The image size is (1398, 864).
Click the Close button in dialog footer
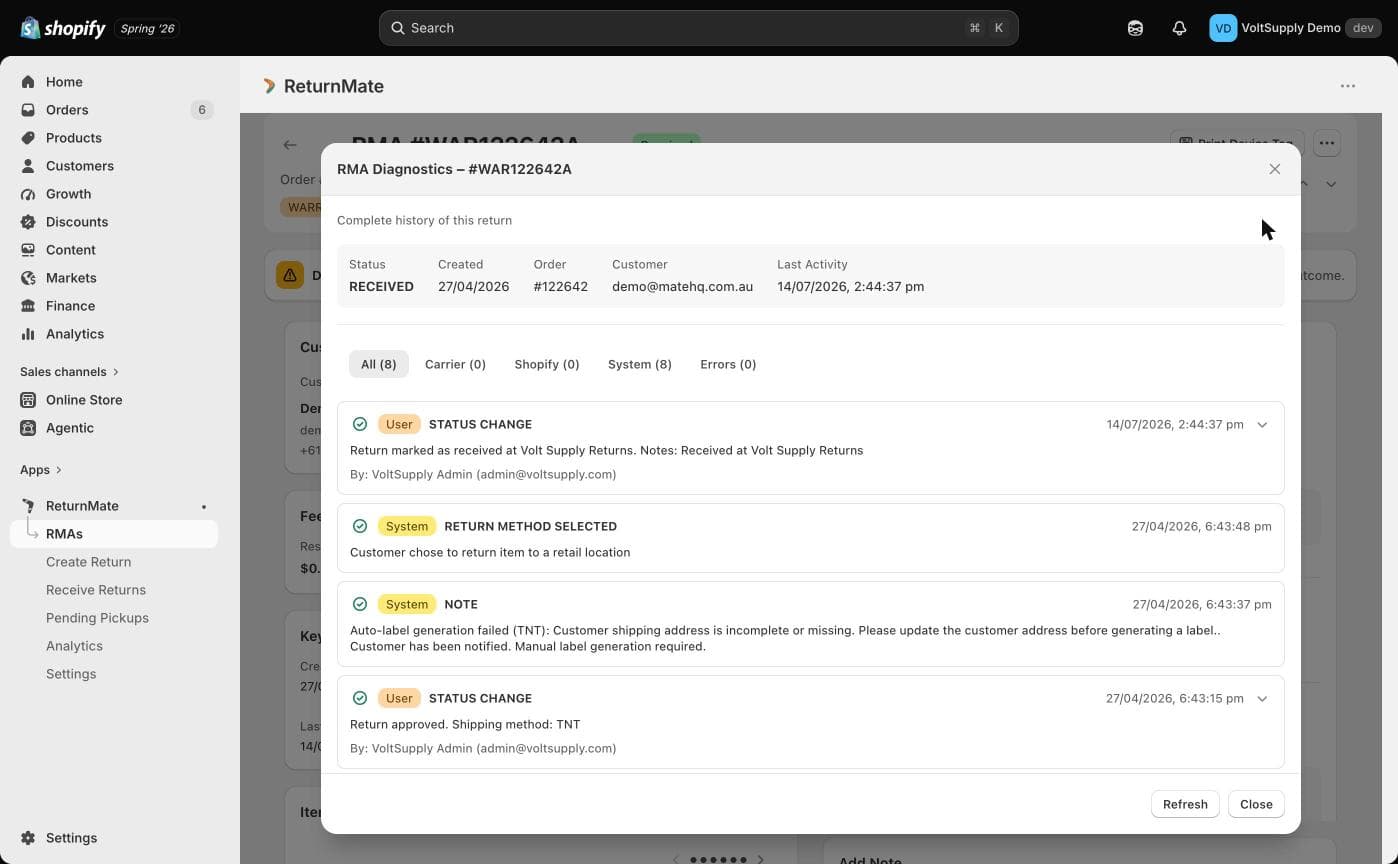1256,804
